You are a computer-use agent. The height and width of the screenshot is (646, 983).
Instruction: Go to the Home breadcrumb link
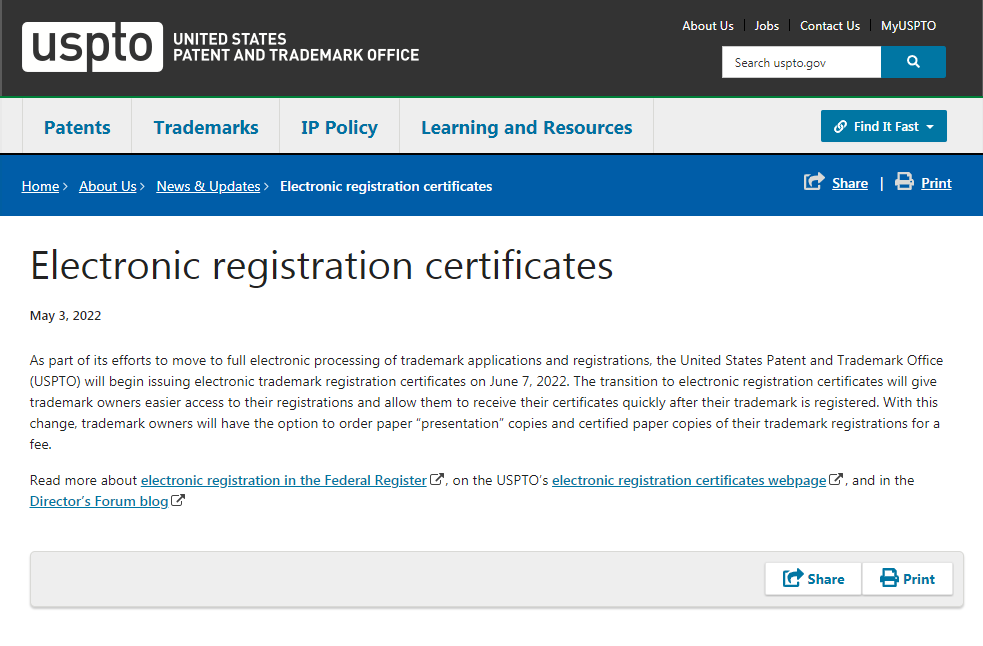40,186
